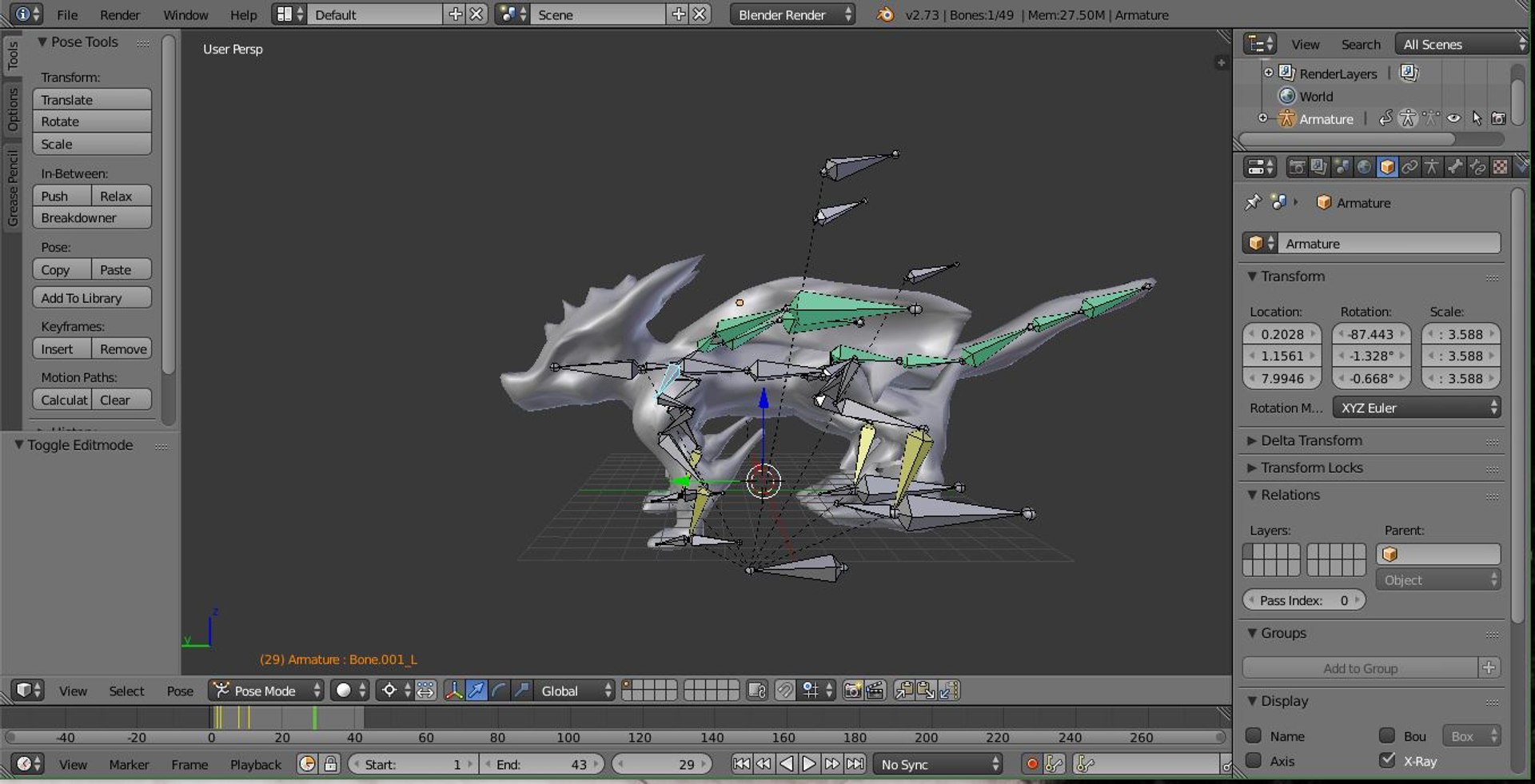Open the World properties globe tab

point(1364,167)
